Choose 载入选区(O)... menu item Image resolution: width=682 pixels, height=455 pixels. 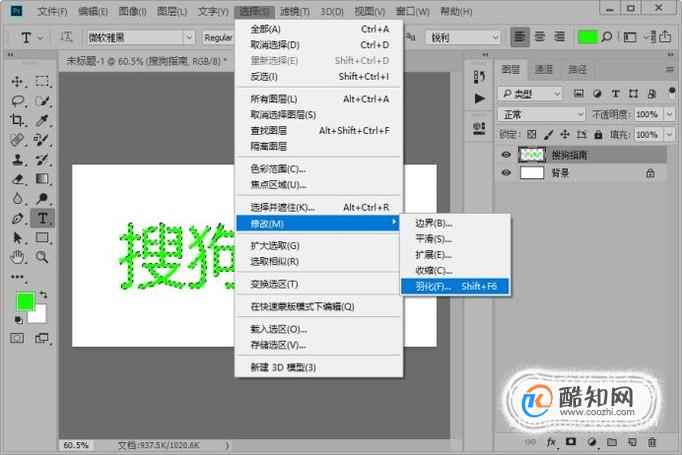coord(319,329)
